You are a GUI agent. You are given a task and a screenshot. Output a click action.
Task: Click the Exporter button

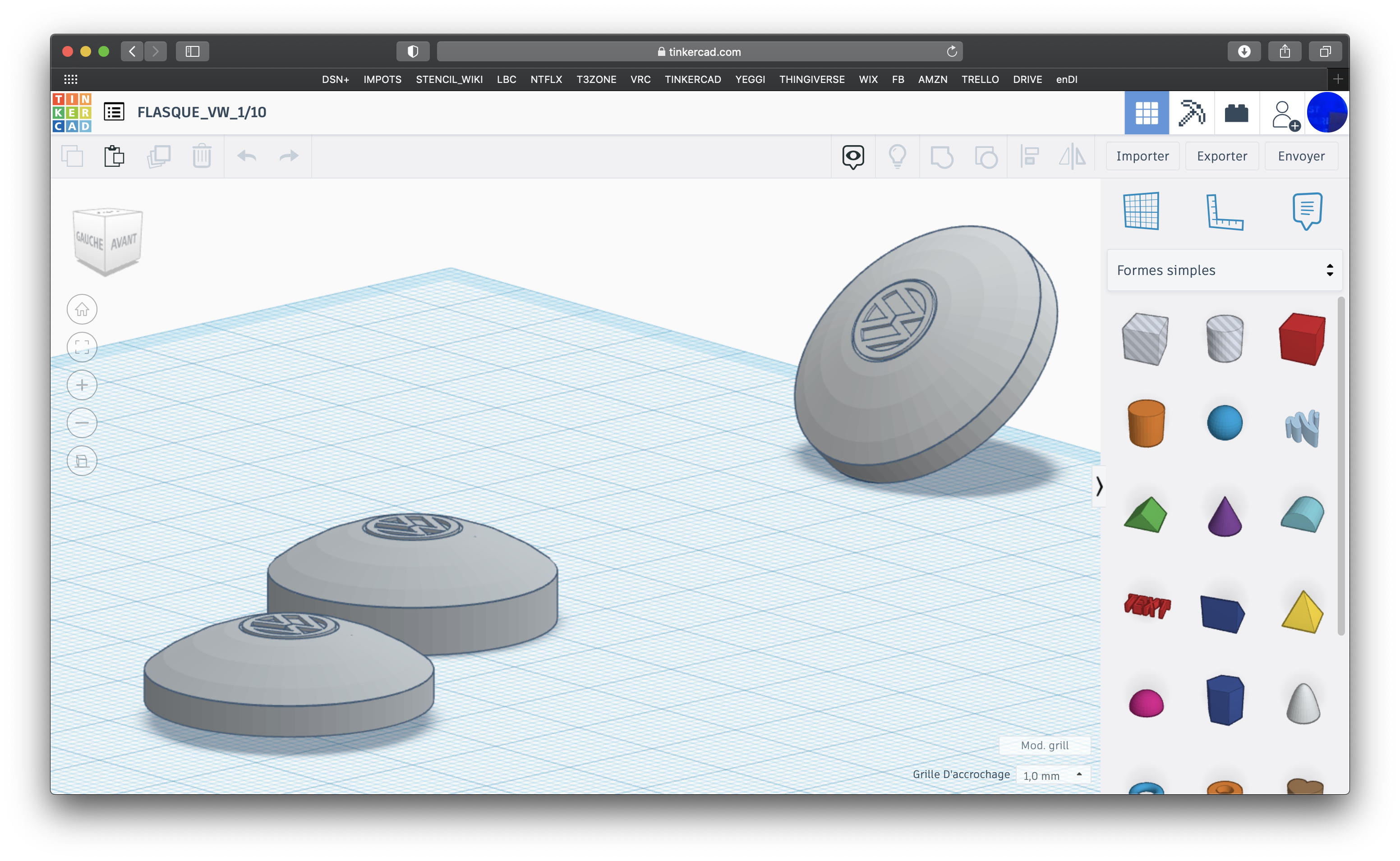(x=1222, y=156)
